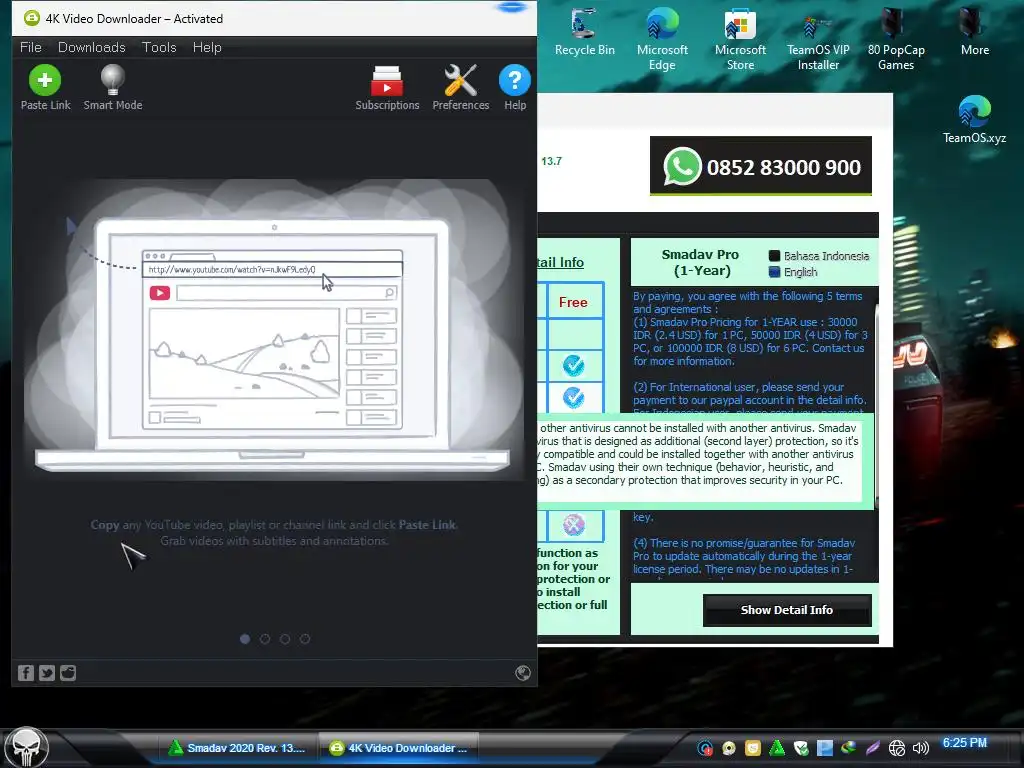Click the network globe tray icon
The height and width of the screenshot is (768, 1024).
click(x=897, y=748)
